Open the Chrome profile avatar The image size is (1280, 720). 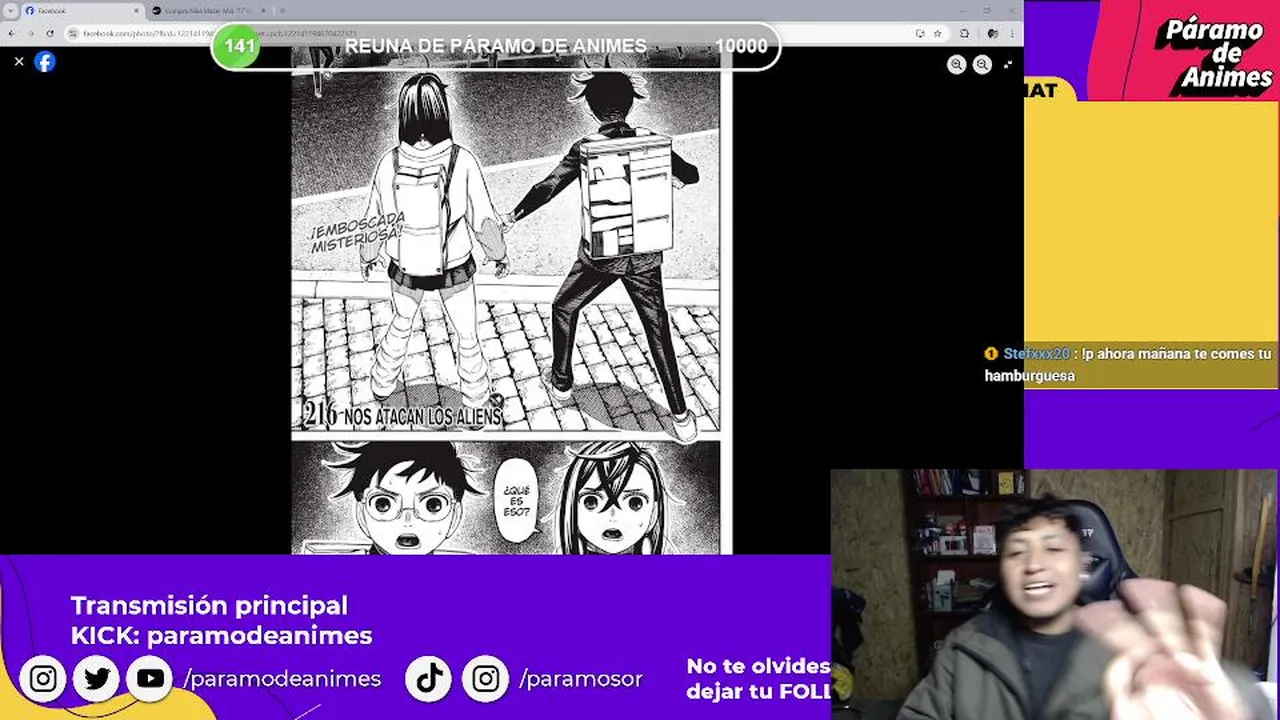pos(992,33)
